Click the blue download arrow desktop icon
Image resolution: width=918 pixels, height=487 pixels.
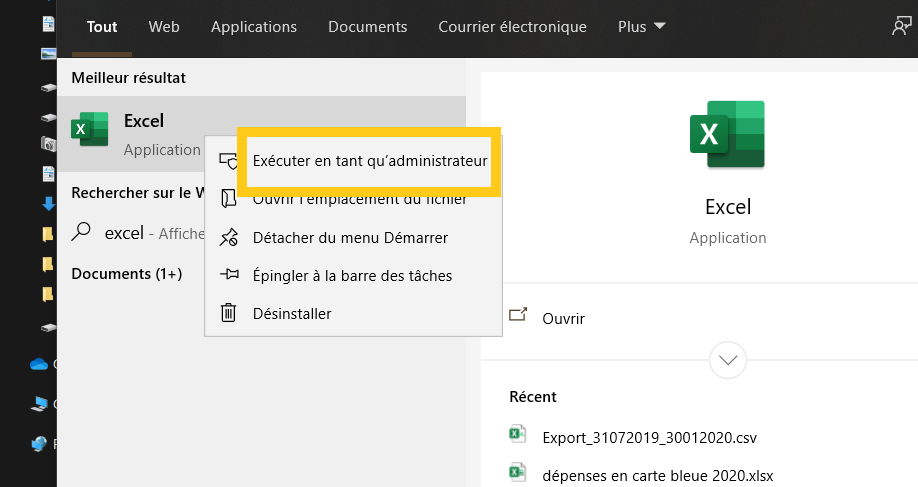49,204
